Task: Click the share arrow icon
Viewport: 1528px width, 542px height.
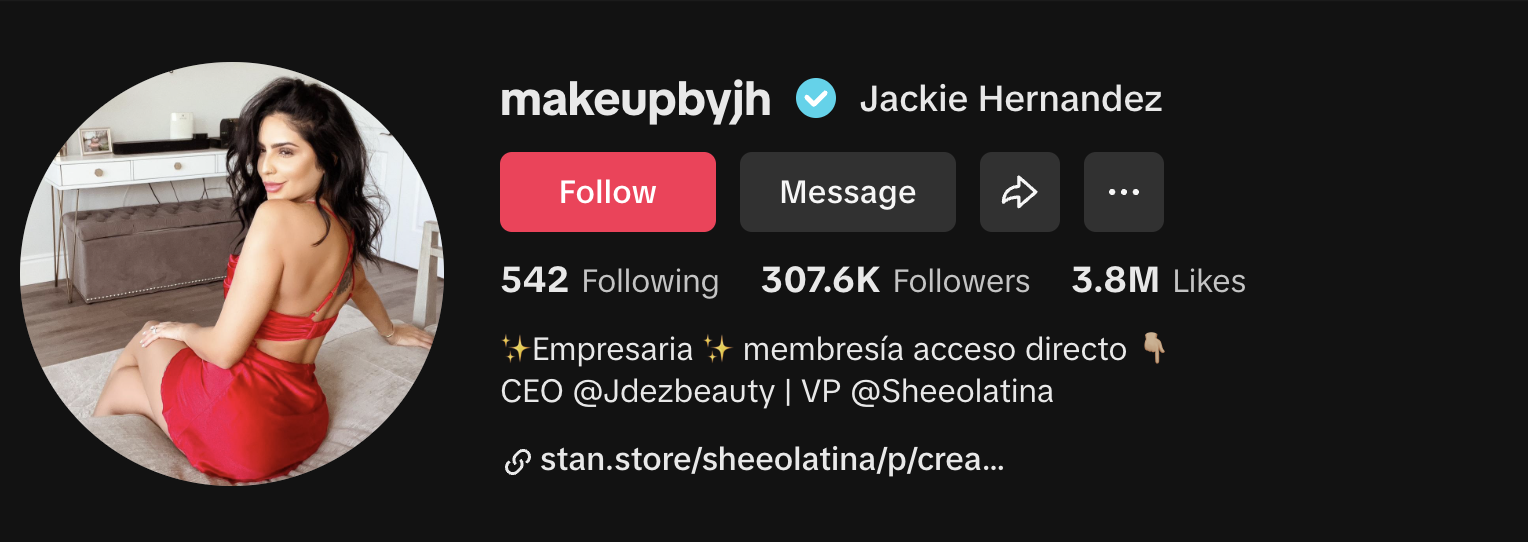Action: [x=1020, y=192]
